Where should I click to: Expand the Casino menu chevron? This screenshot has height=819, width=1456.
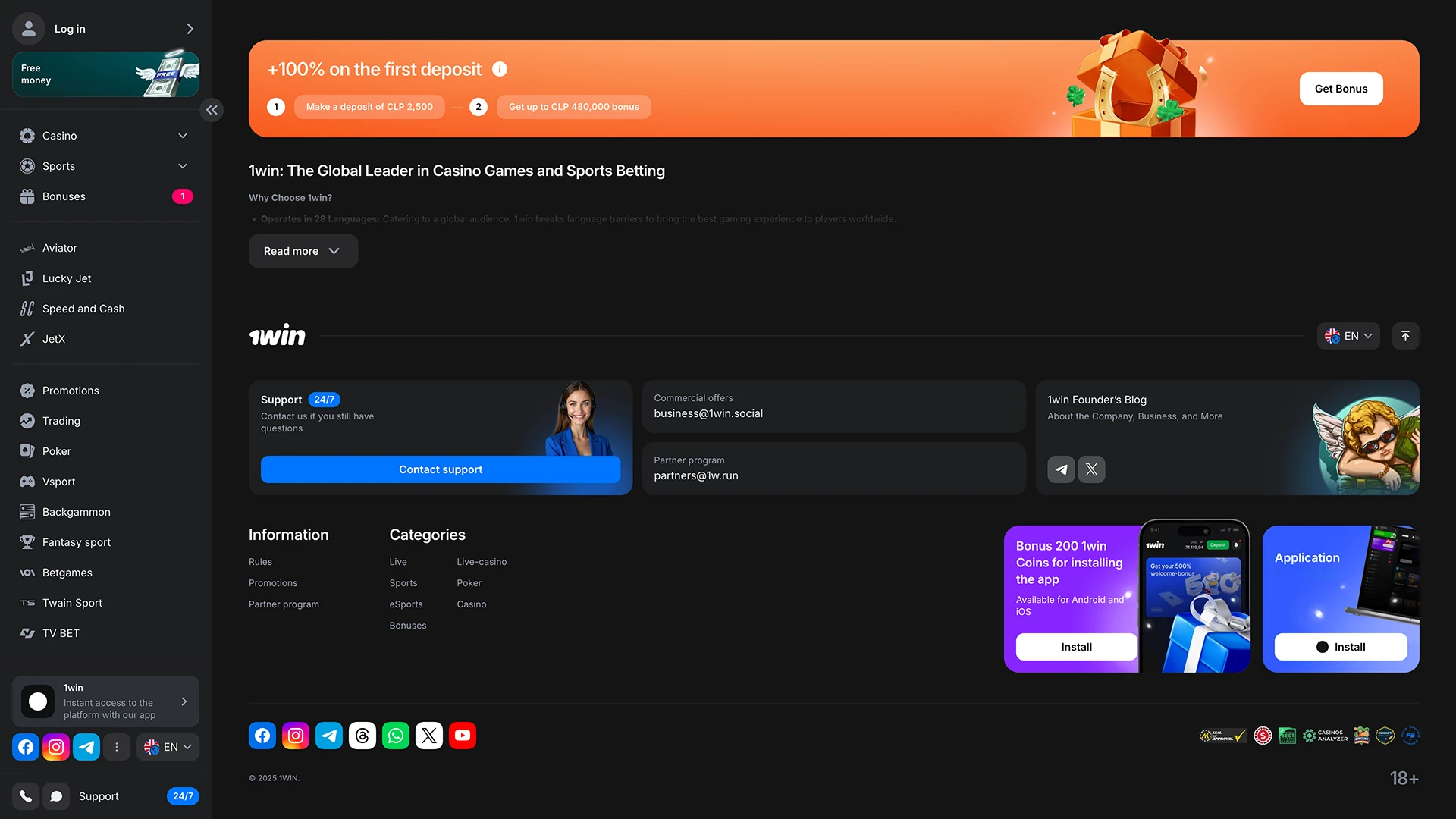pos(183,136)
